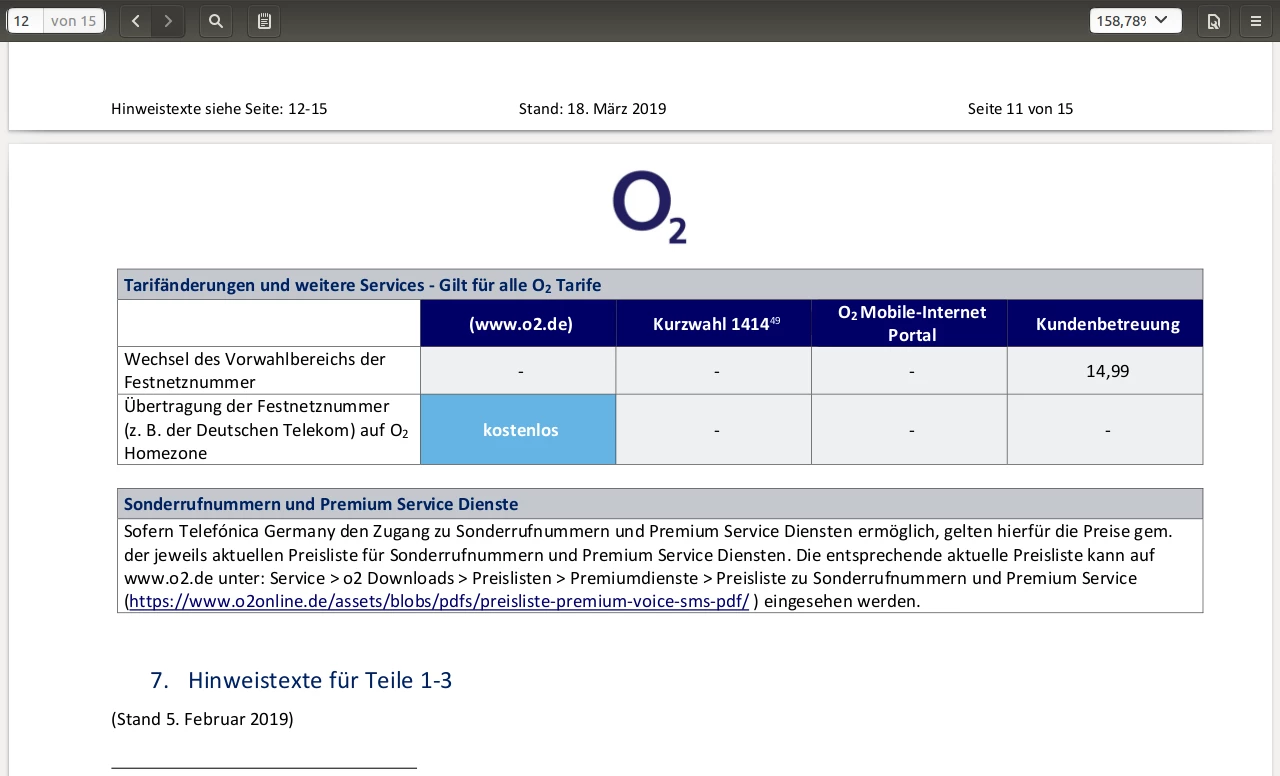Open the search tool
The width and height of the screenshot is (1280, 776).
click(x=216, y=21)
